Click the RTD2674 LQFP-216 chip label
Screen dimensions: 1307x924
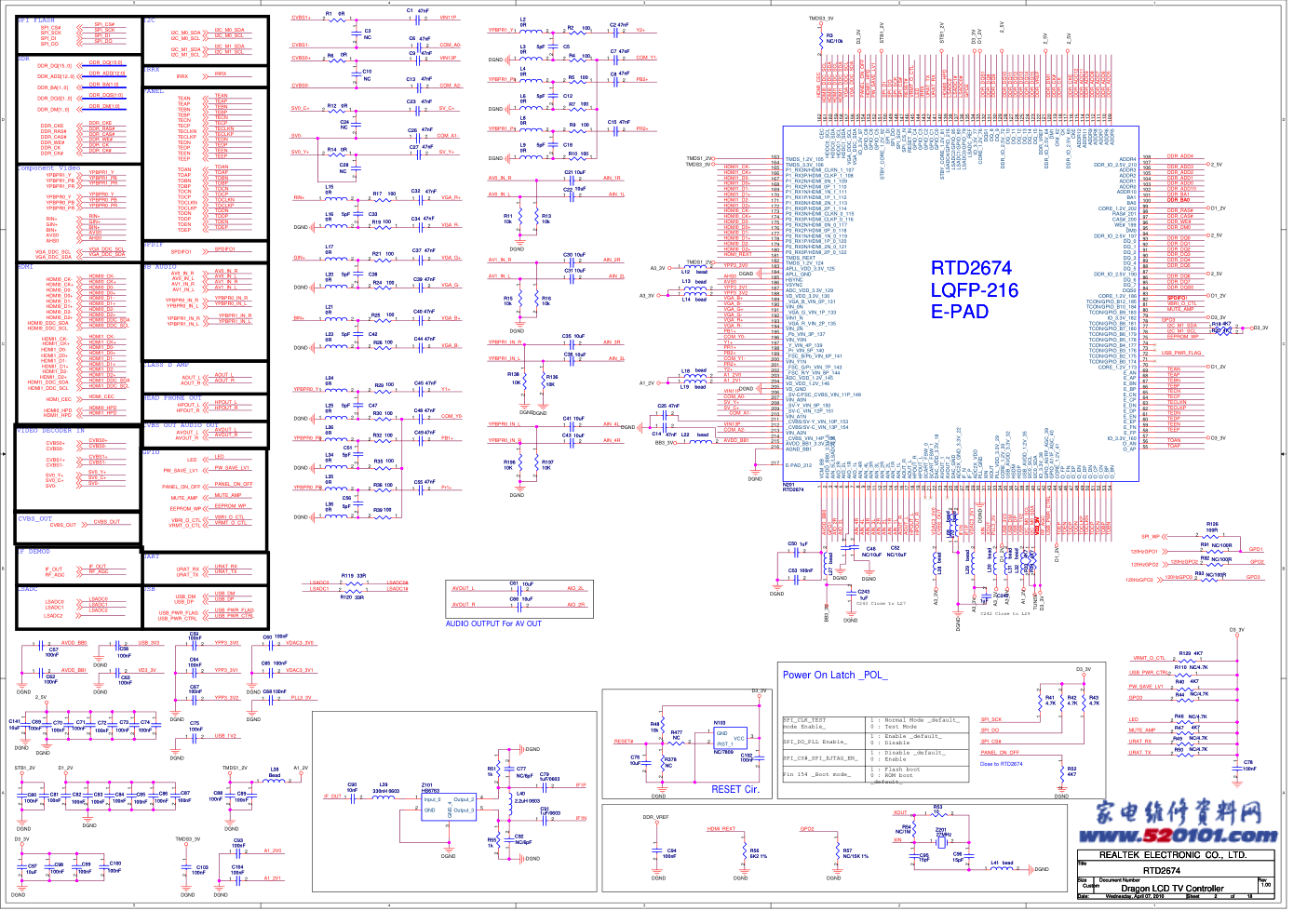(x=974, y=289)
